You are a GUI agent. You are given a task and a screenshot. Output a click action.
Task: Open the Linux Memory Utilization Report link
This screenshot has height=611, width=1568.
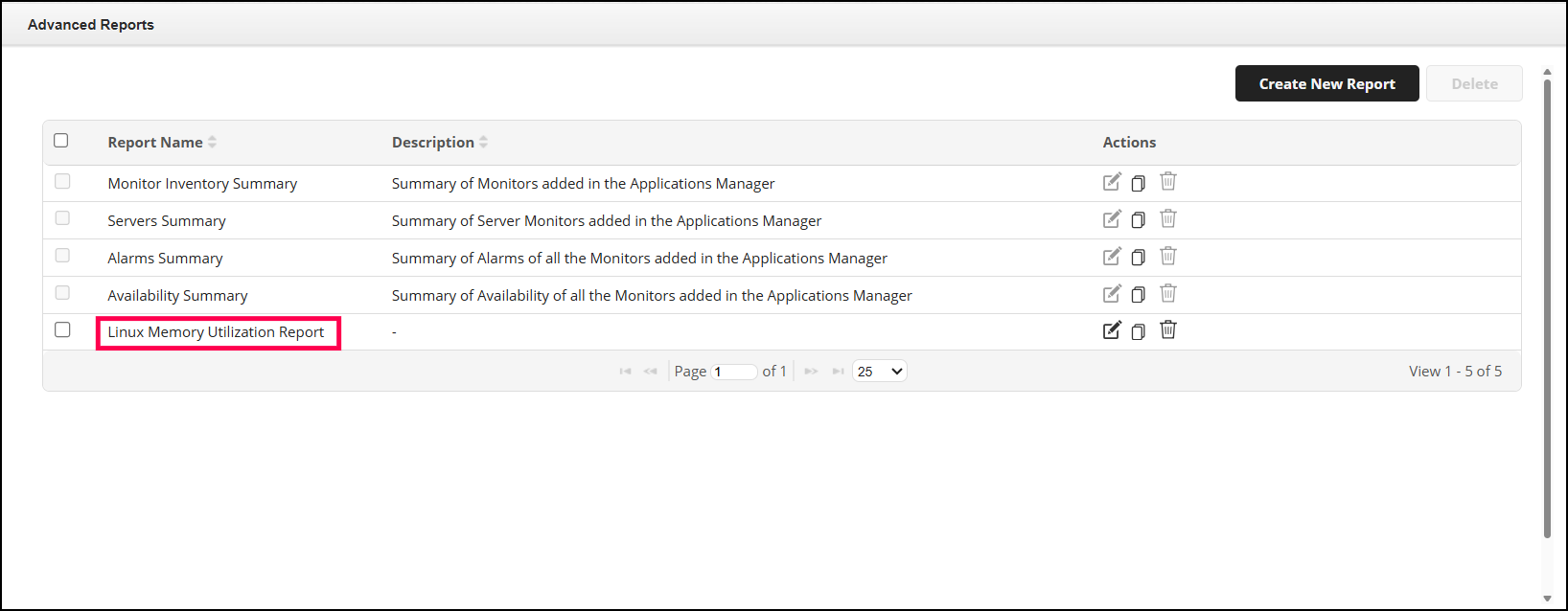coord(216,332)
